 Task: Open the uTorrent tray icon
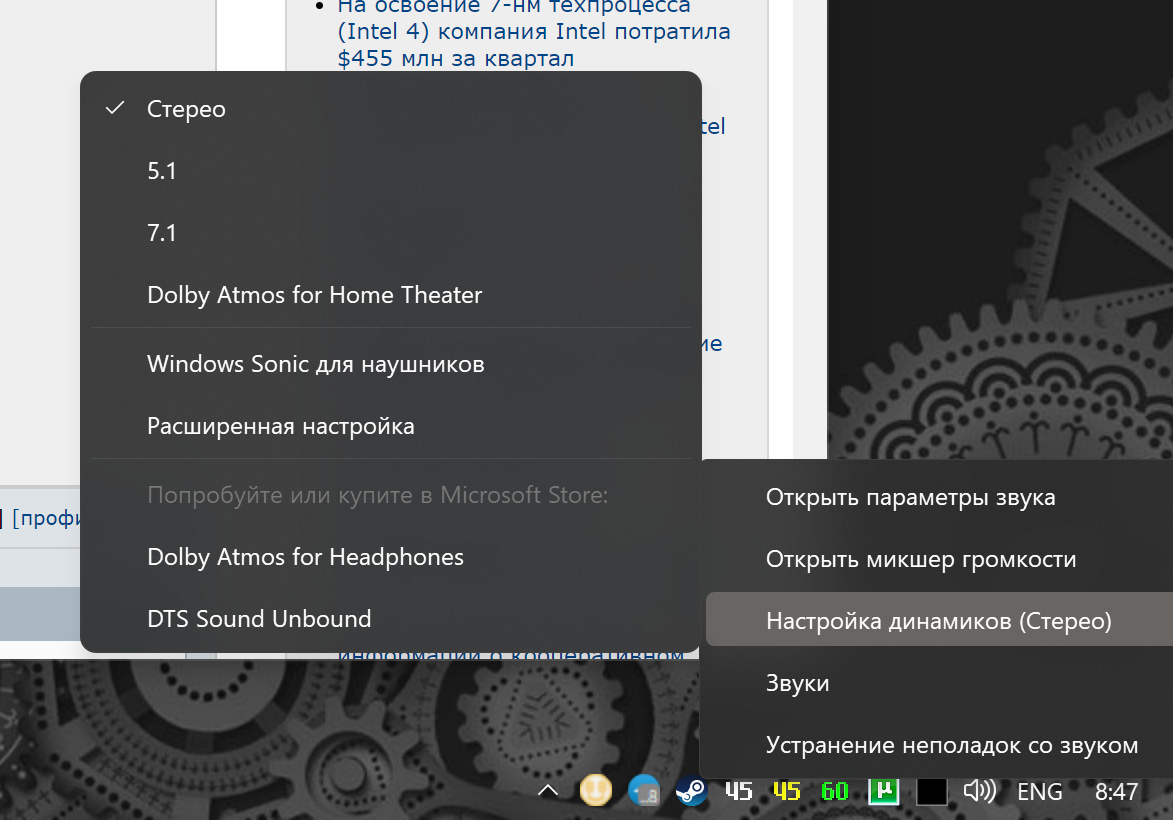[883, 791]
